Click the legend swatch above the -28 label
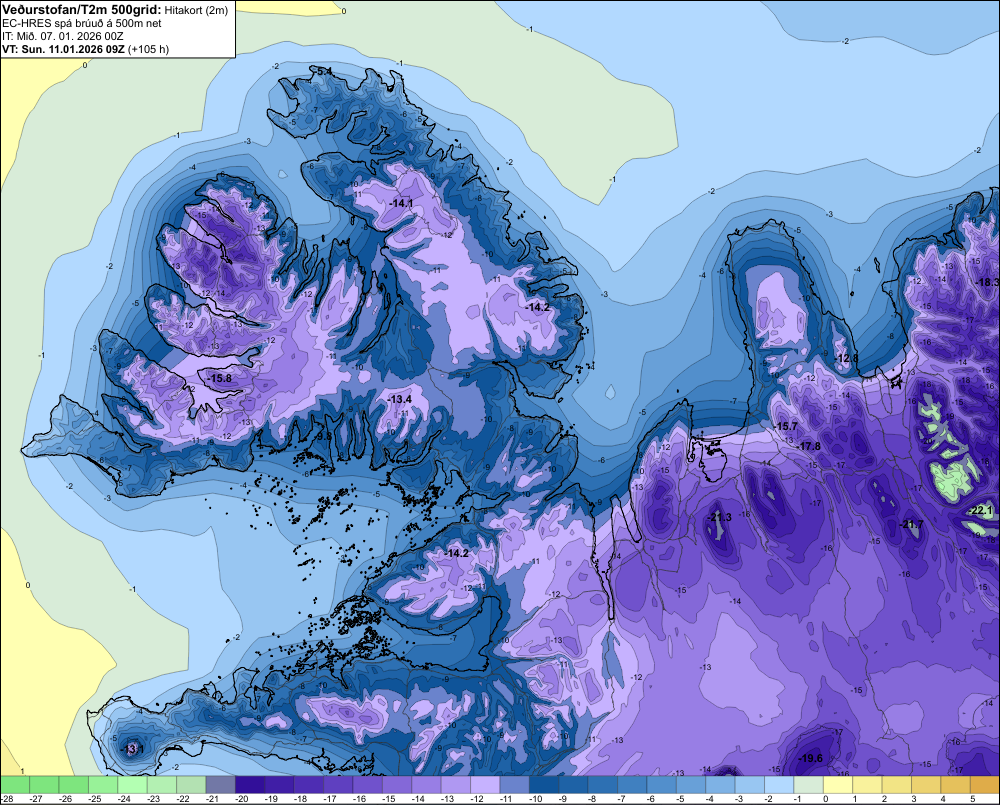Screen dimensions: 1000x805 (15, 785)
